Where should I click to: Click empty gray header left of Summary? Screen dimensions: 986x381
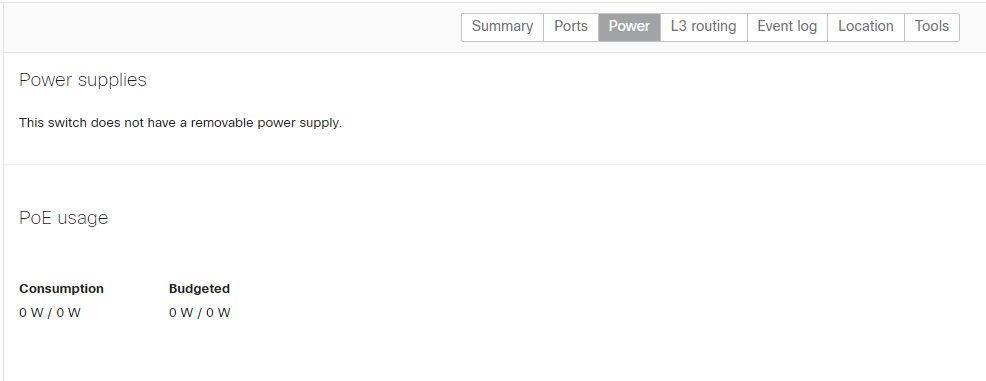tap(233, 27)
